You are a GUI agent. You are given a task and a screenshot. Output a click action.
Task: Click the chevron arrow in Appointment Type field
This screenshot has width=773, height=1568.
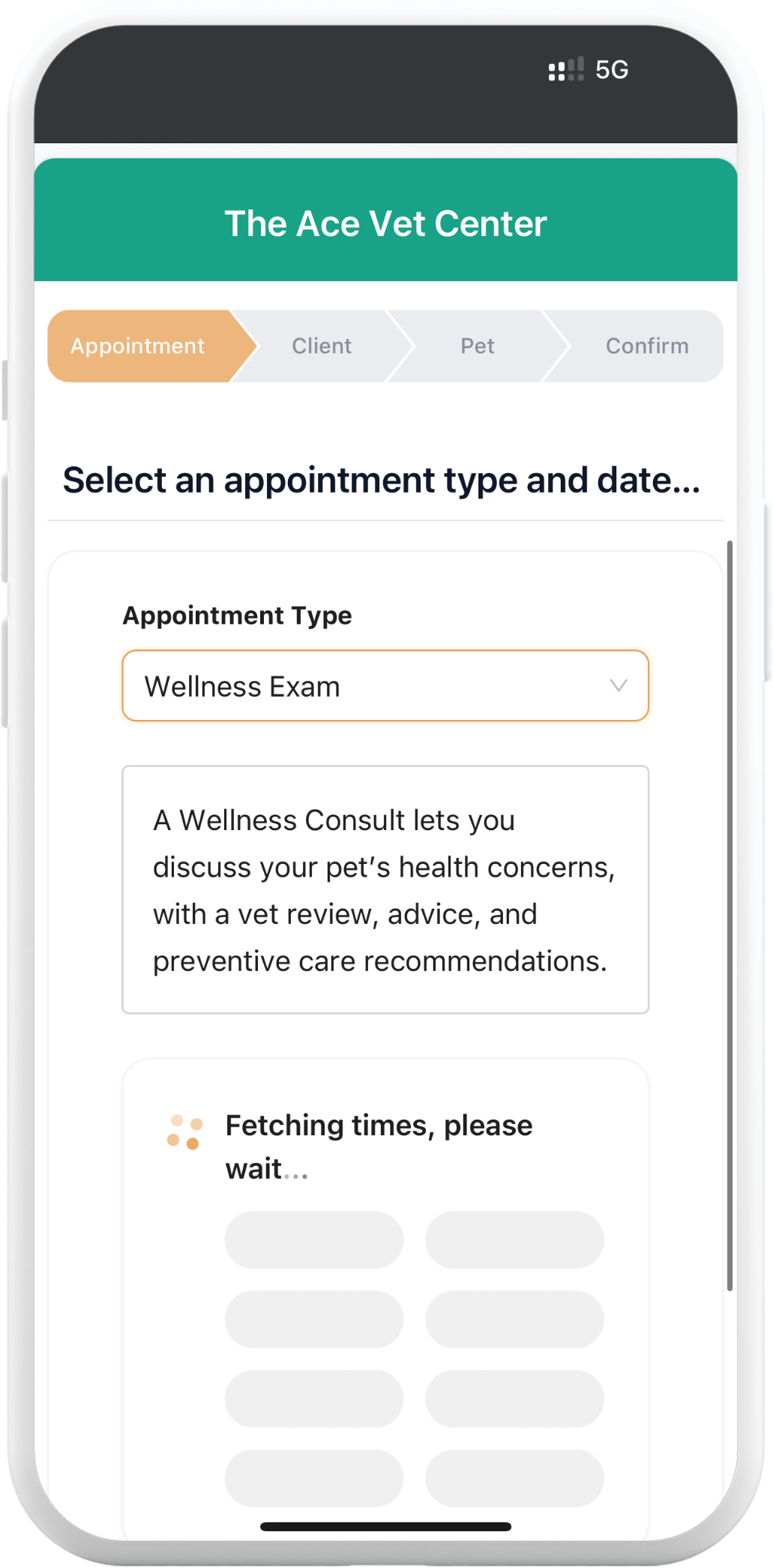pos(618,685)
